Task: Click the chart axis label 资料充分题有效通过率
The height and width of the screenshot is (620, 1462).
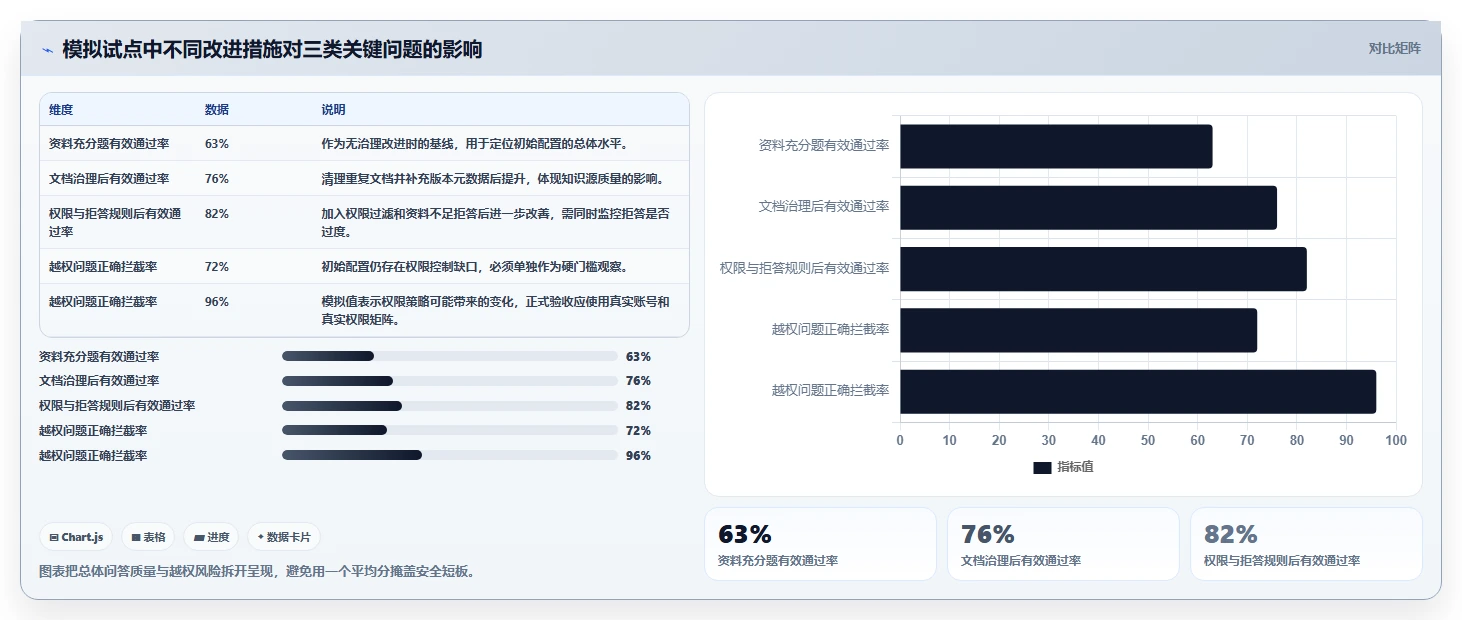Action: tap(824, 146)
